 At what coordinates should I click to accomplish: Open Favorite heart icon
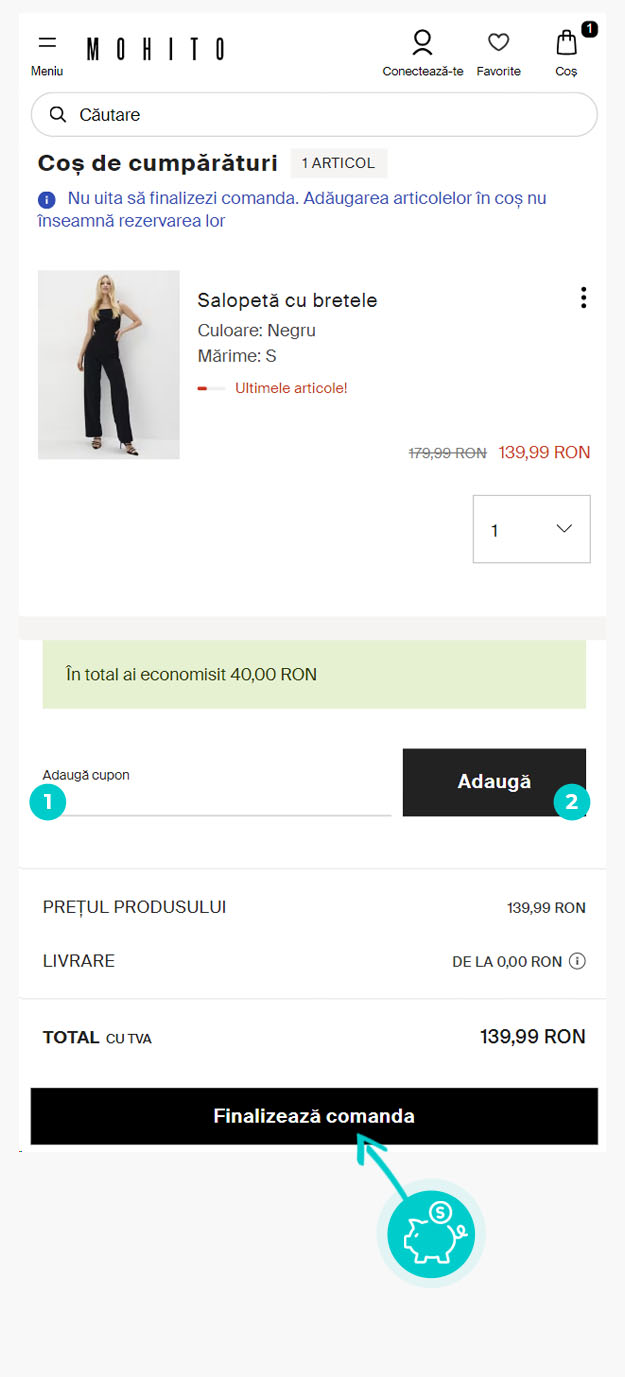[x=498, y=43]
